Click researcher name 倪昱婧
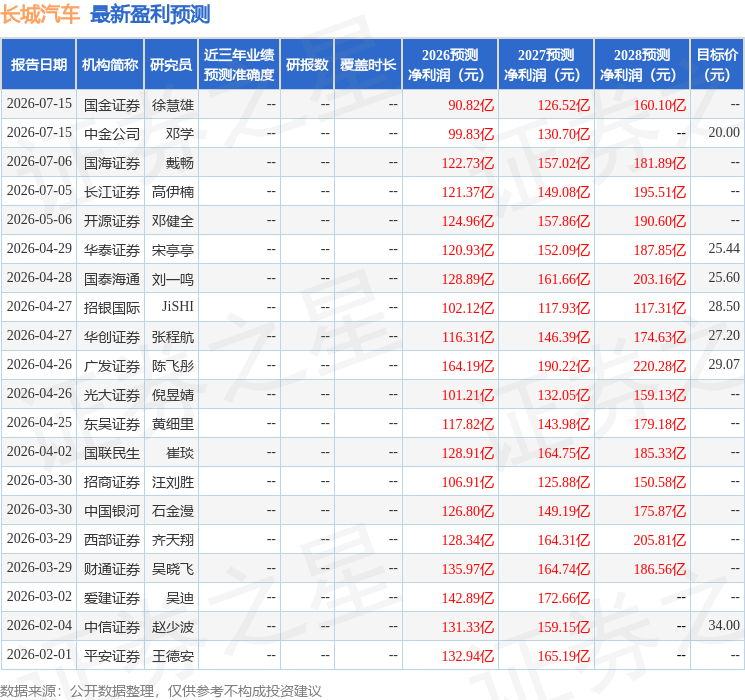745x700 pixels. [172, 395]
